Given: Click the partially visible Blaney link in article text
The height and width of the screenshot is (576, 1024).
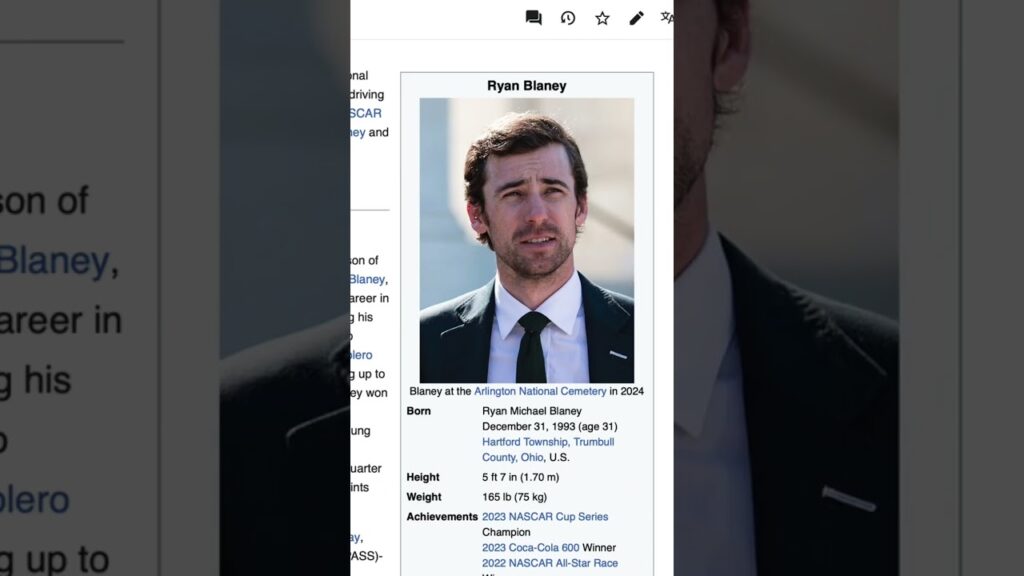Looking at the screenshot, I should click(367, 280).
